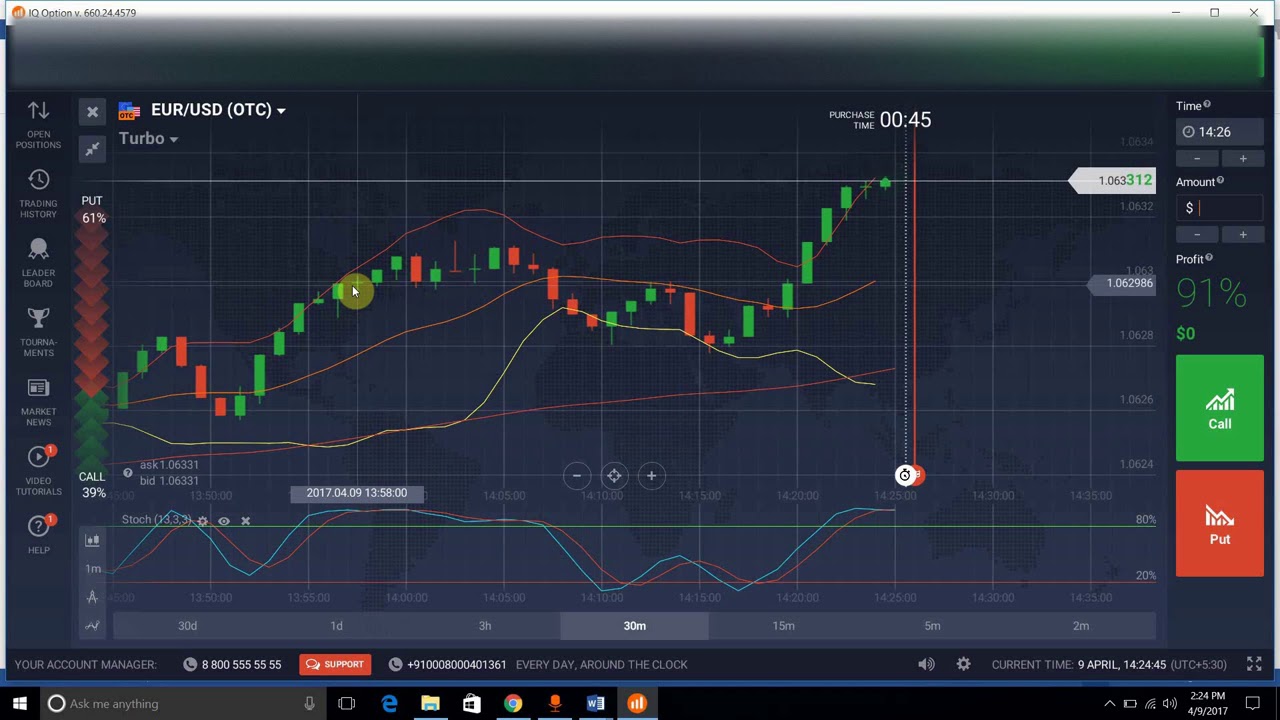Select the 30m timeframe
Screen dimensions: 1280x720
[634, 626]
